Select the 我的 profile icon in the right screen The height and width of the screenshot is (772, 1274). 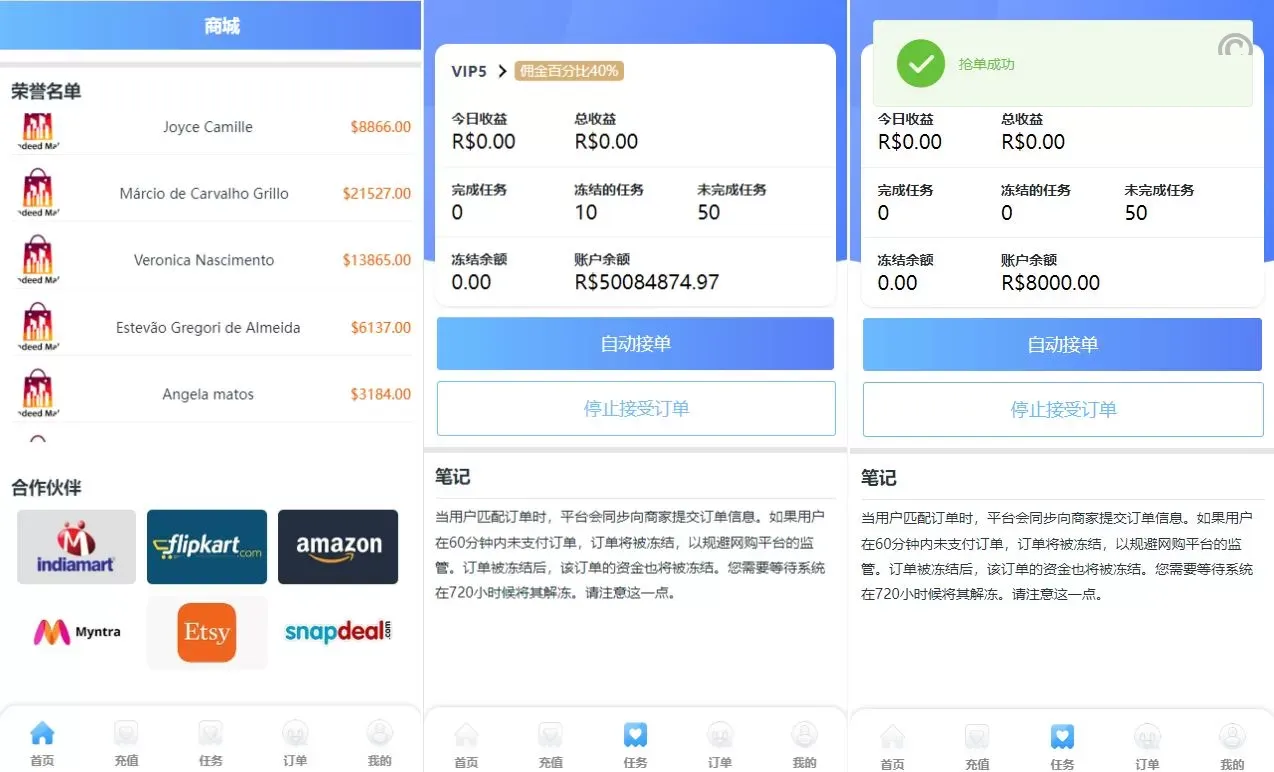click(1232, 738)
